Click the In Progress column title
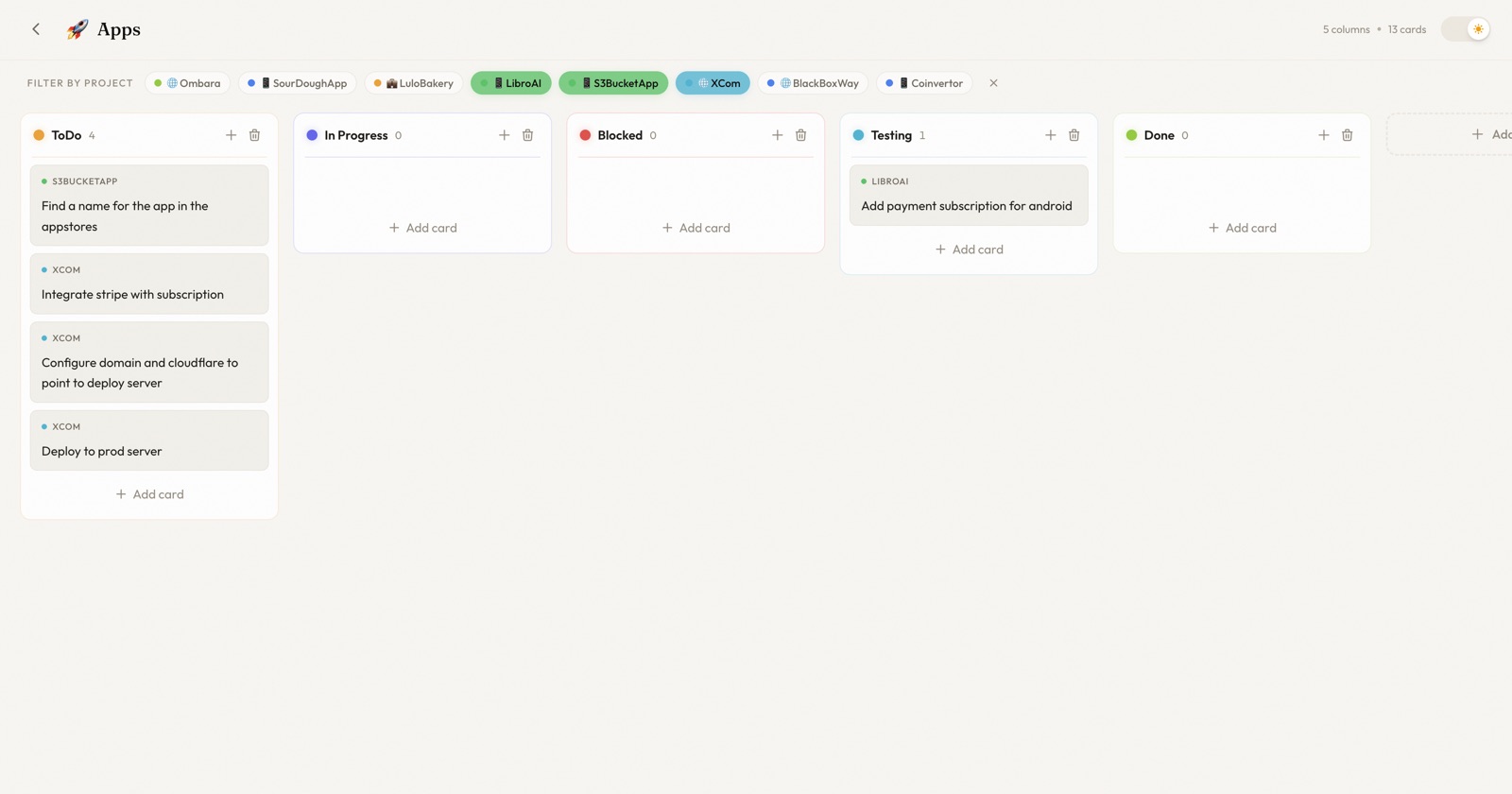 tap(356, 135)
